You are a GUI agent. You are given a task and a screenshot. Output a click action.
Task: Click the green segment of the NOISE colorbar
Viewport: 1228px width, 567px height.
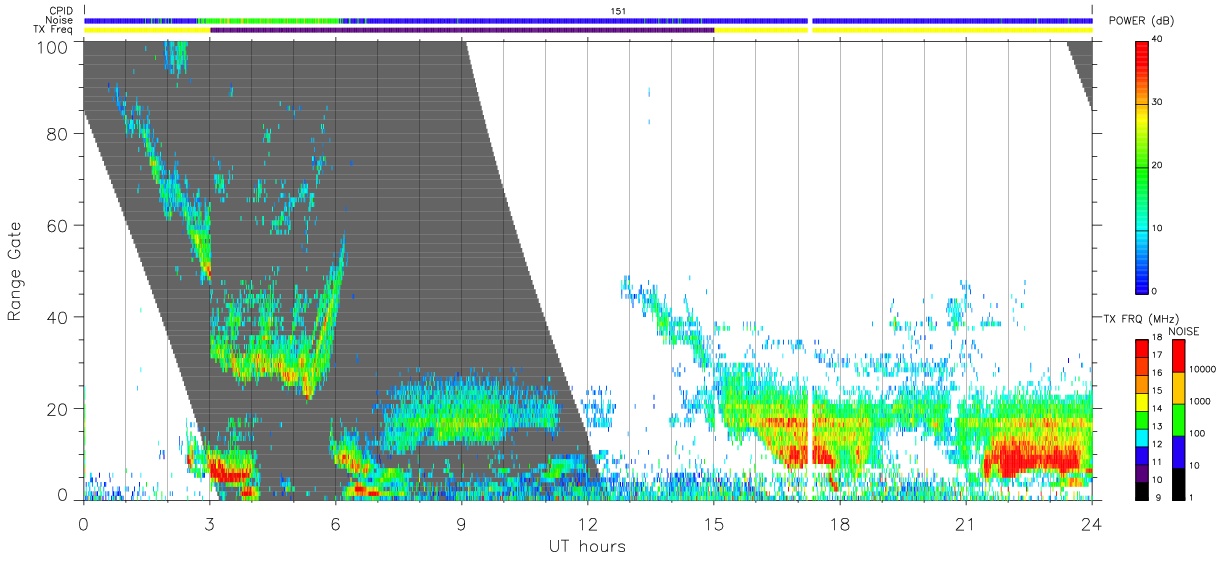click(1180, 420)
